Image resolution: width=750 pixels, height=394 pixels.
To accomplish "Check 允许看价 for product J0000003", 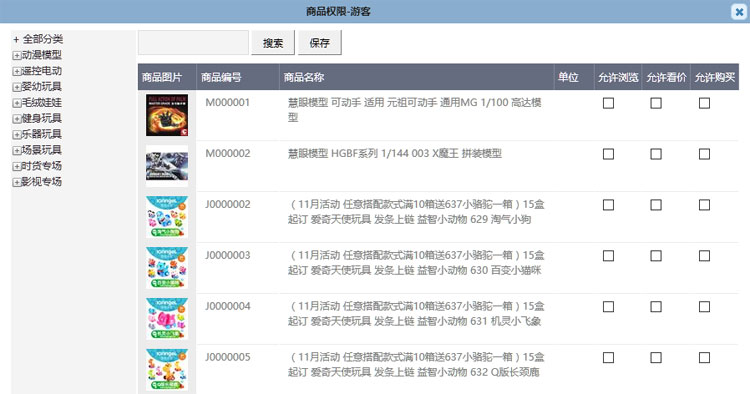I will (x=656, y=256).
